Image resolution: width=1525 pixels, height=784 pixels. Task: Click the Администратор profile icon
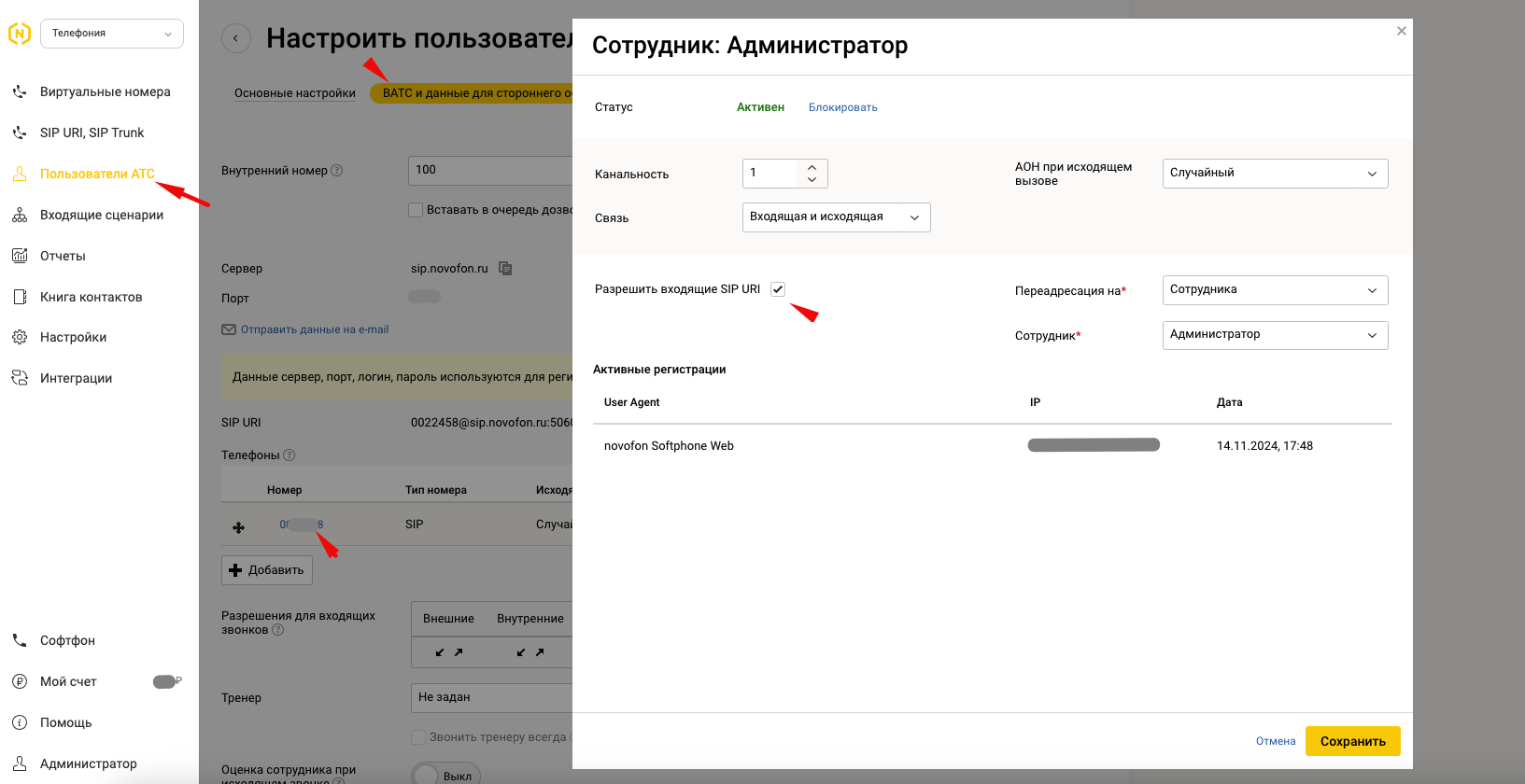pos(20,763)
